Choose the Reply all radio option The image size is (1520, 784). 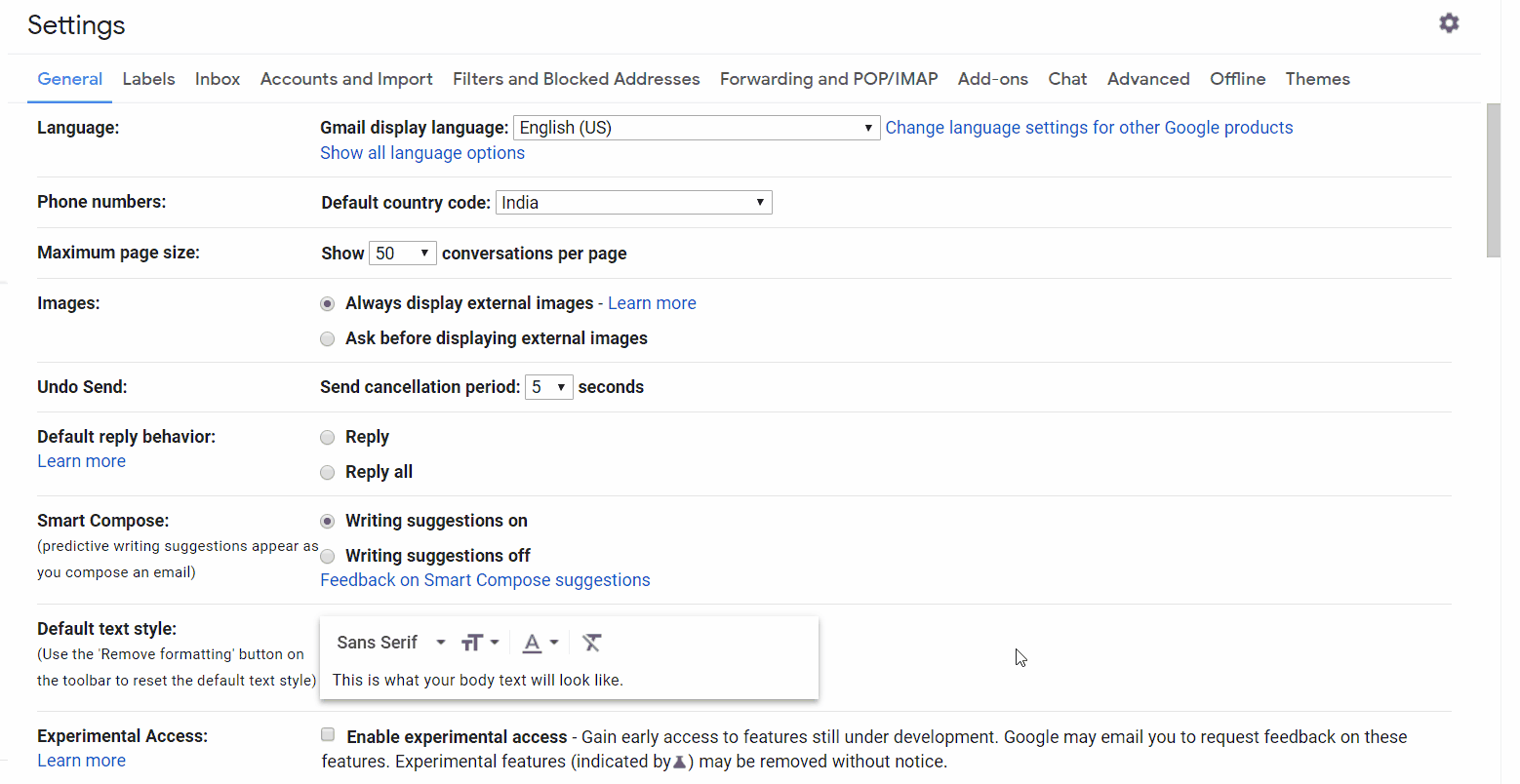click(x=328, y=473)
